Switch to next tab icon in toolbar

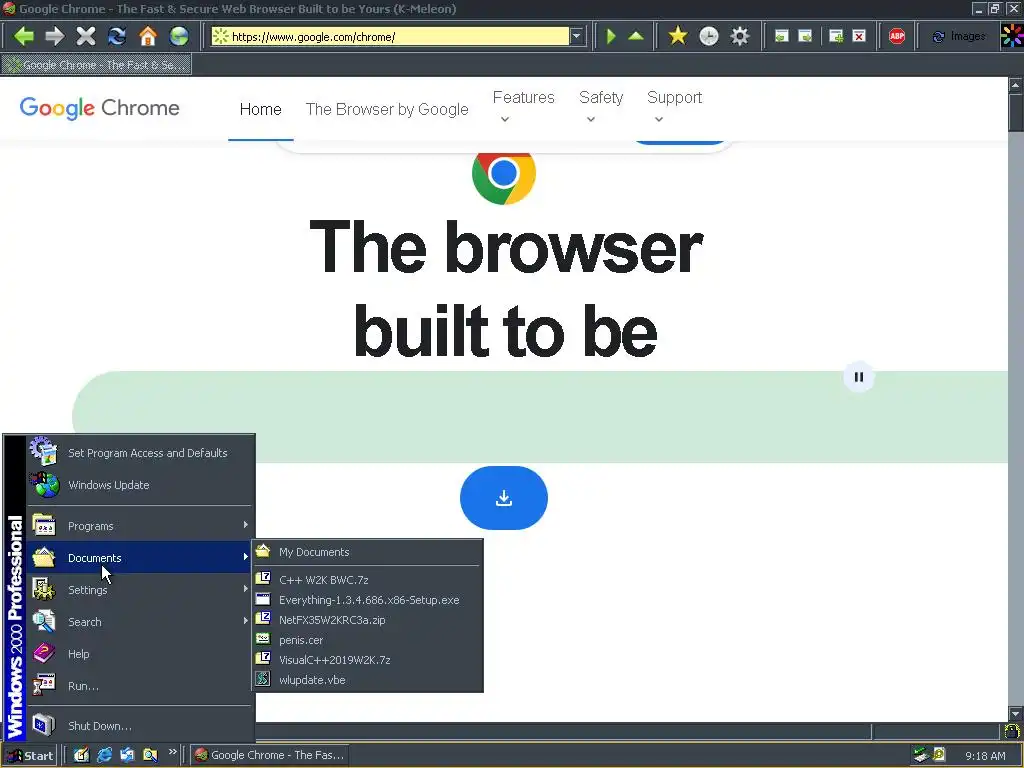(805, 36)
